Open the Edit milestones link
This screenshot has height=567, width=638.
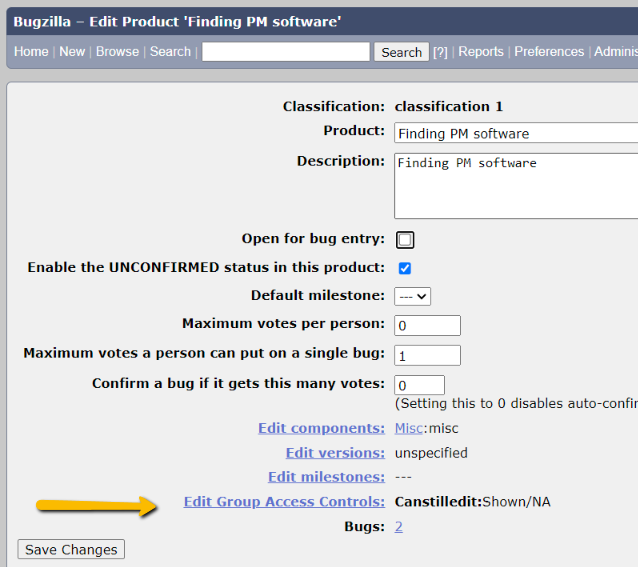click(326, 477)
